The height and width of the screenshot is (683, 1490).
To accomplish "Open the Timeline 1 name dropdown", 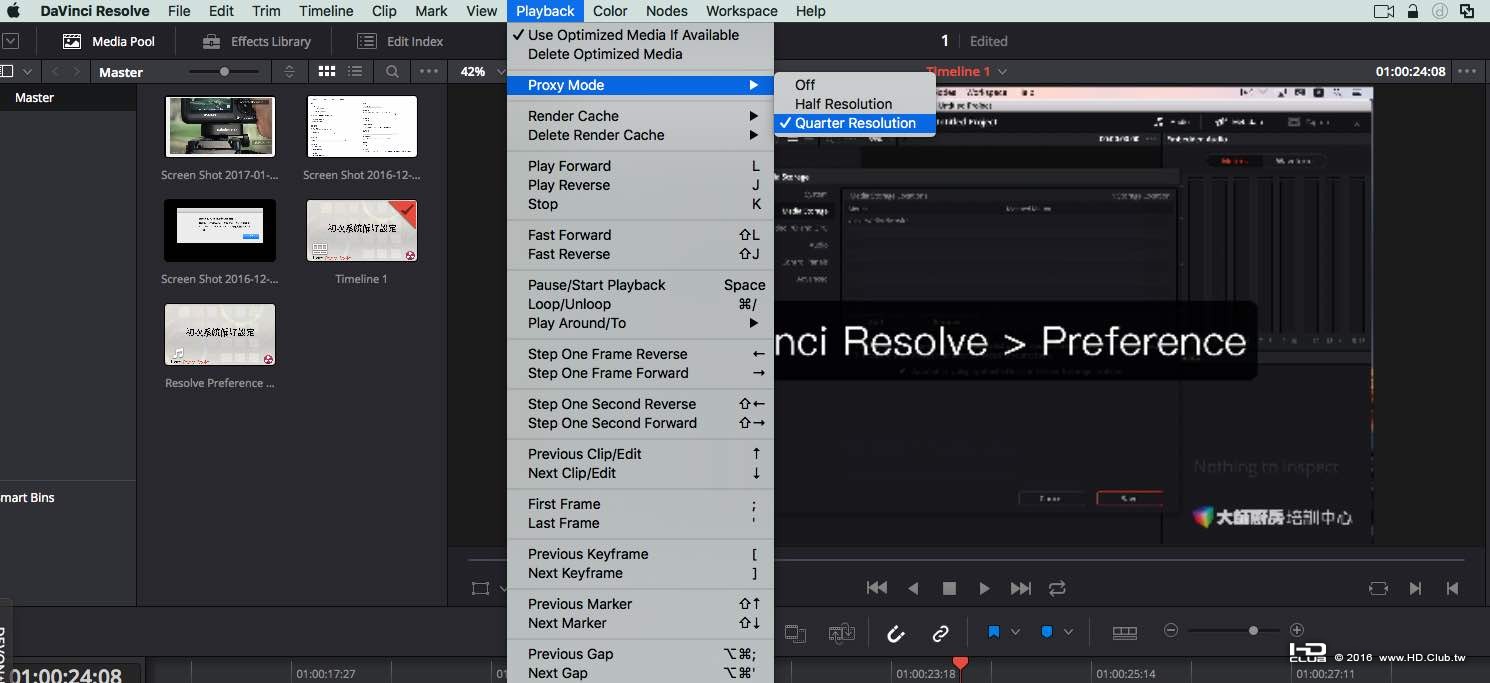I will (x=966, y=71).
